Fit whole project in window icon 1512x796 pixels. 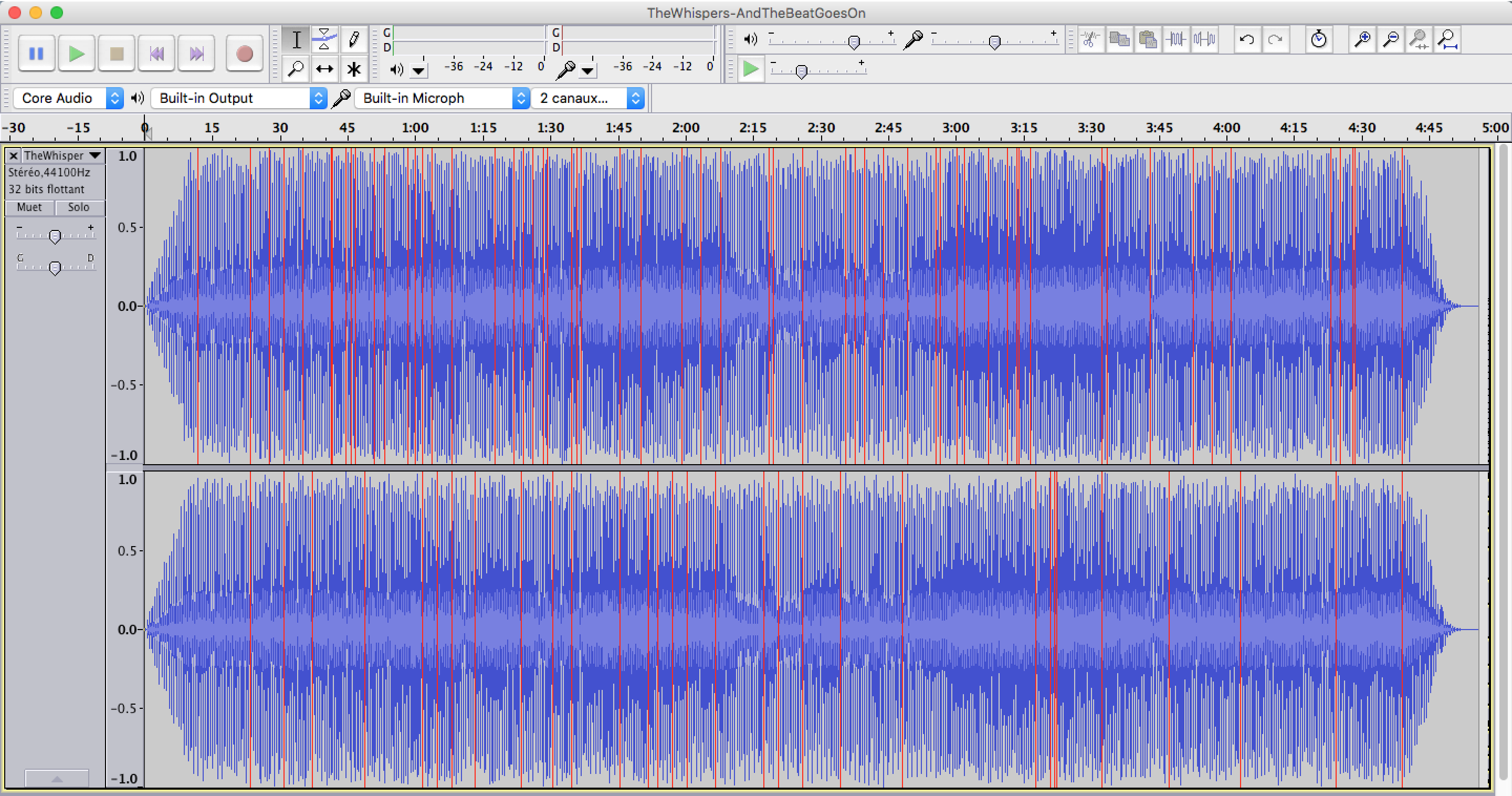[x=1447, y=40]
